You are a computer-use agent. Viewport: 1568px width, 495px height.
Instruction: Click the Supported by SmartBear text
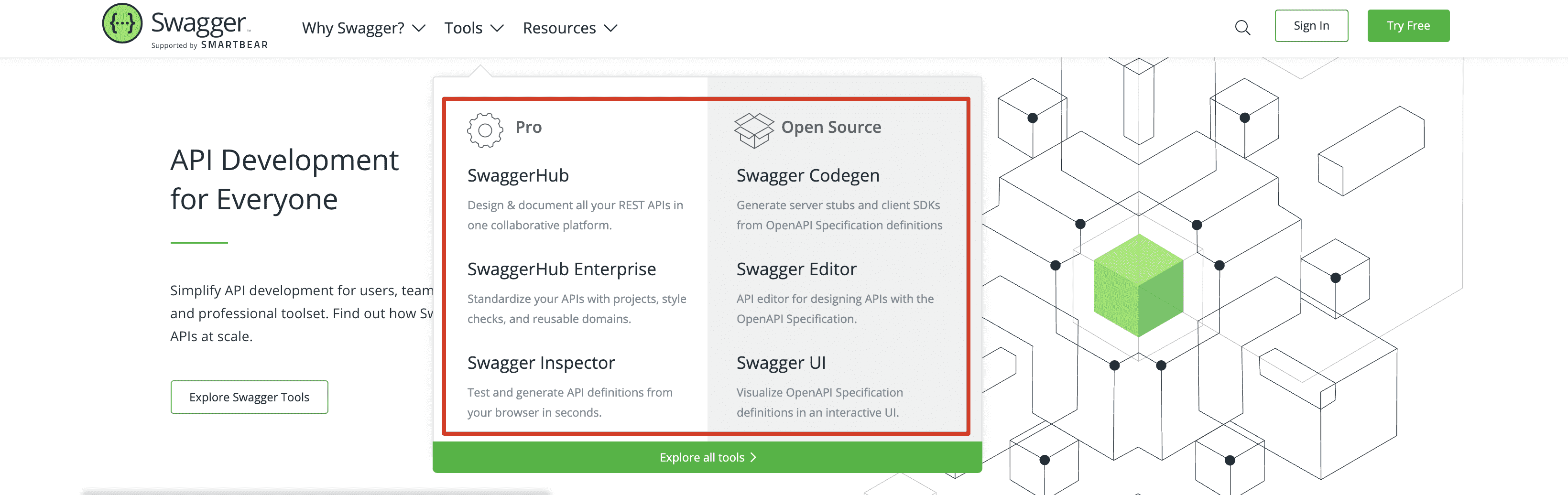click(x=209, y=45)
